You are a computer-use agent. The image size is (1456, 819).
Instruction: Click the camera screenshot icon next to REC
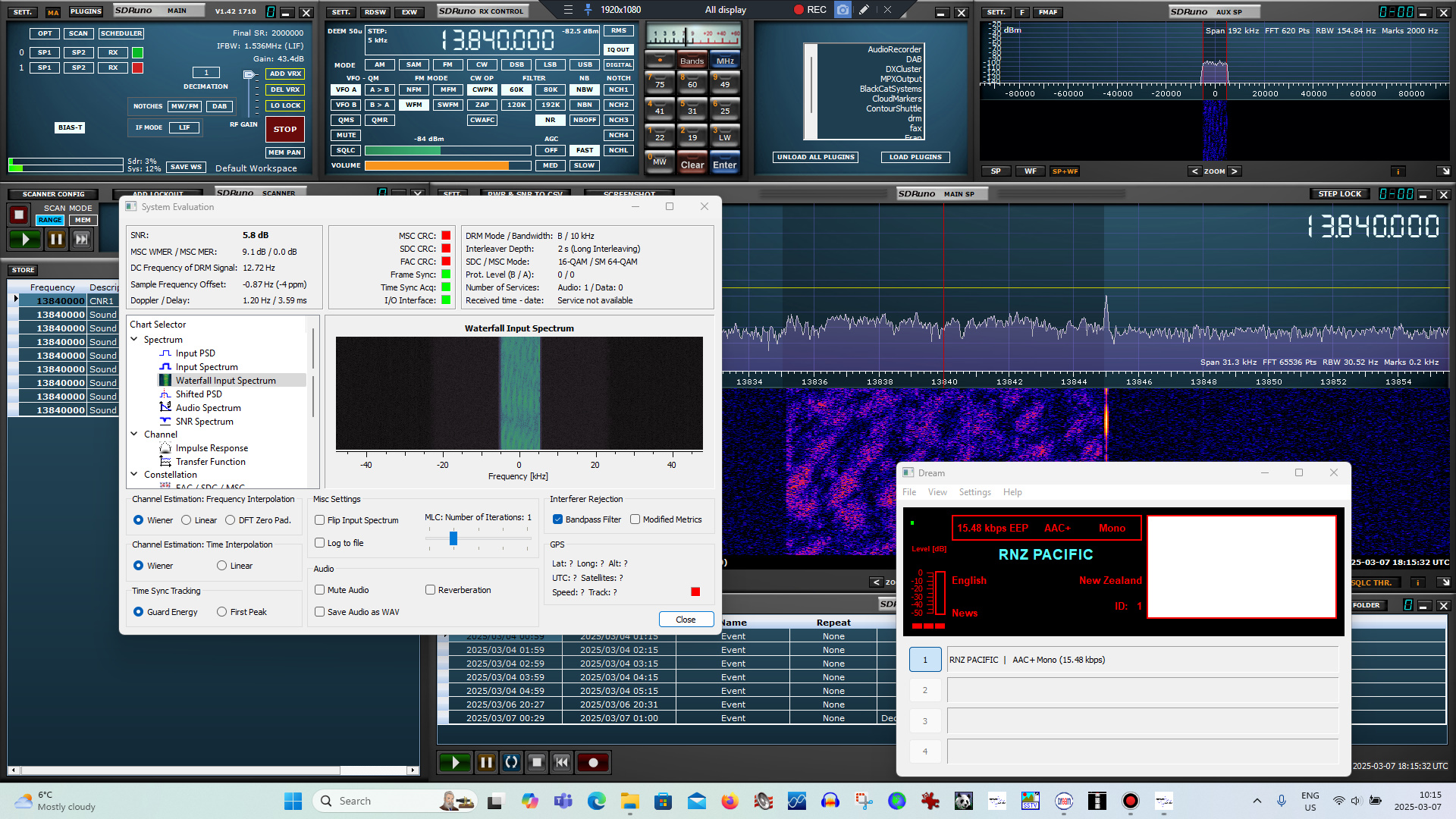click(x=843, y=10)
